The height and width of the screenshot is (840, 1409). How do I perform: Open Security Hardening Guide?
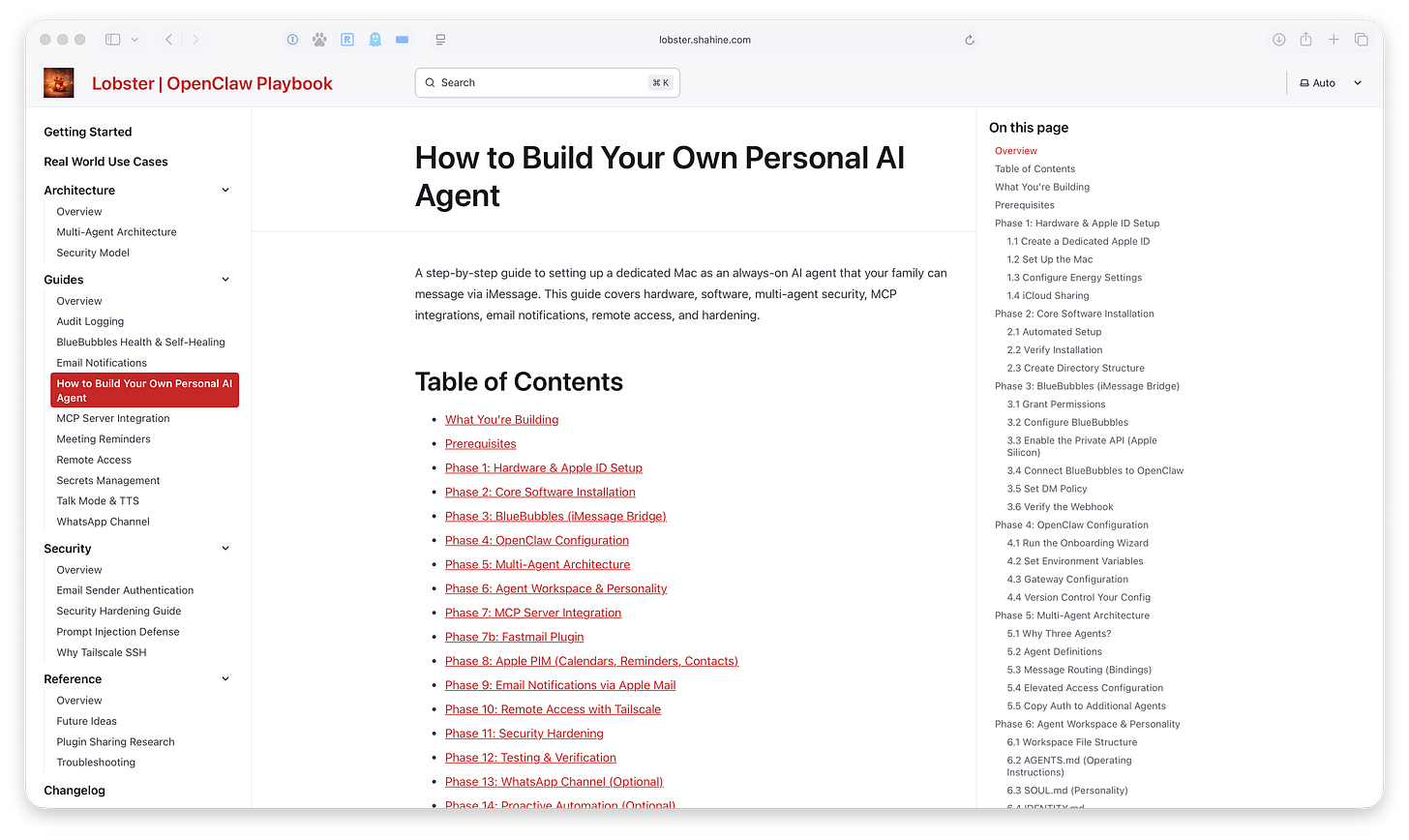pos(119,611)
